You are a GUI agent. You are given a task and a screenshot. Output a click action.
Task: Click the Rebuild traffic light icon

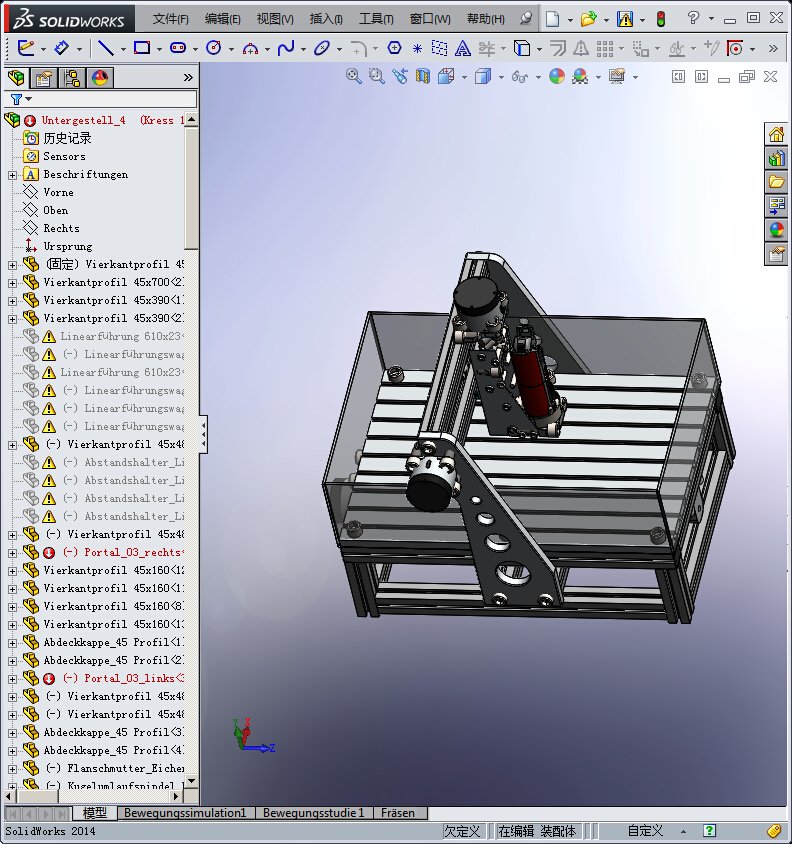(661, 19)
